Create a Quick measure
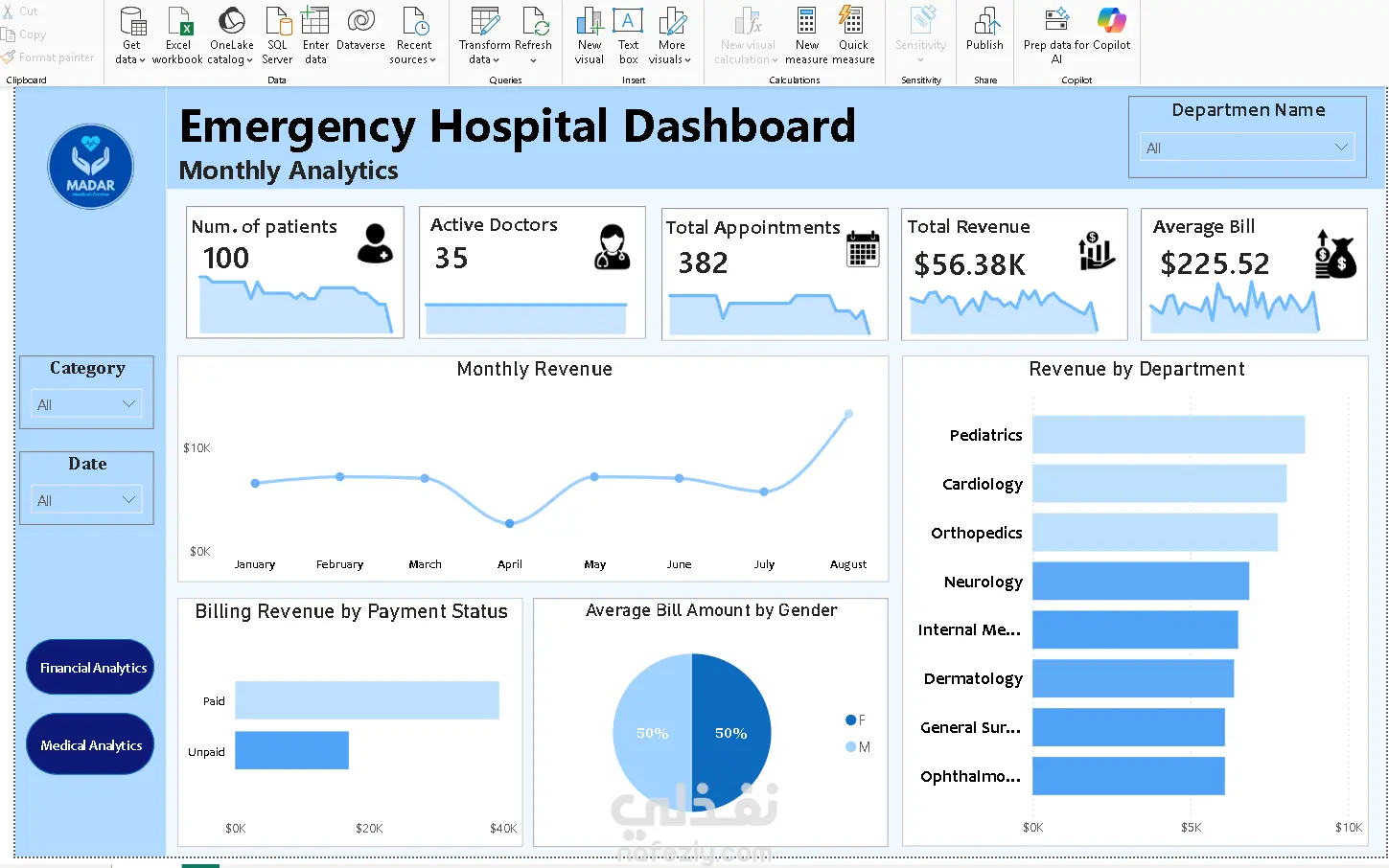 (853, 35)
